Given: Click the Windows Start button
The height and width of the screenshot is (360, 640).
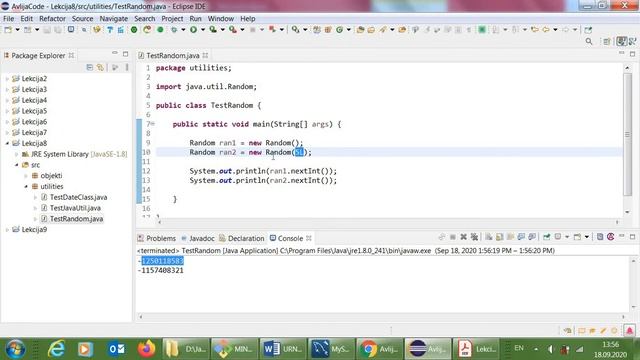Looking at the screenshot, I should click(x=16, y=349).
